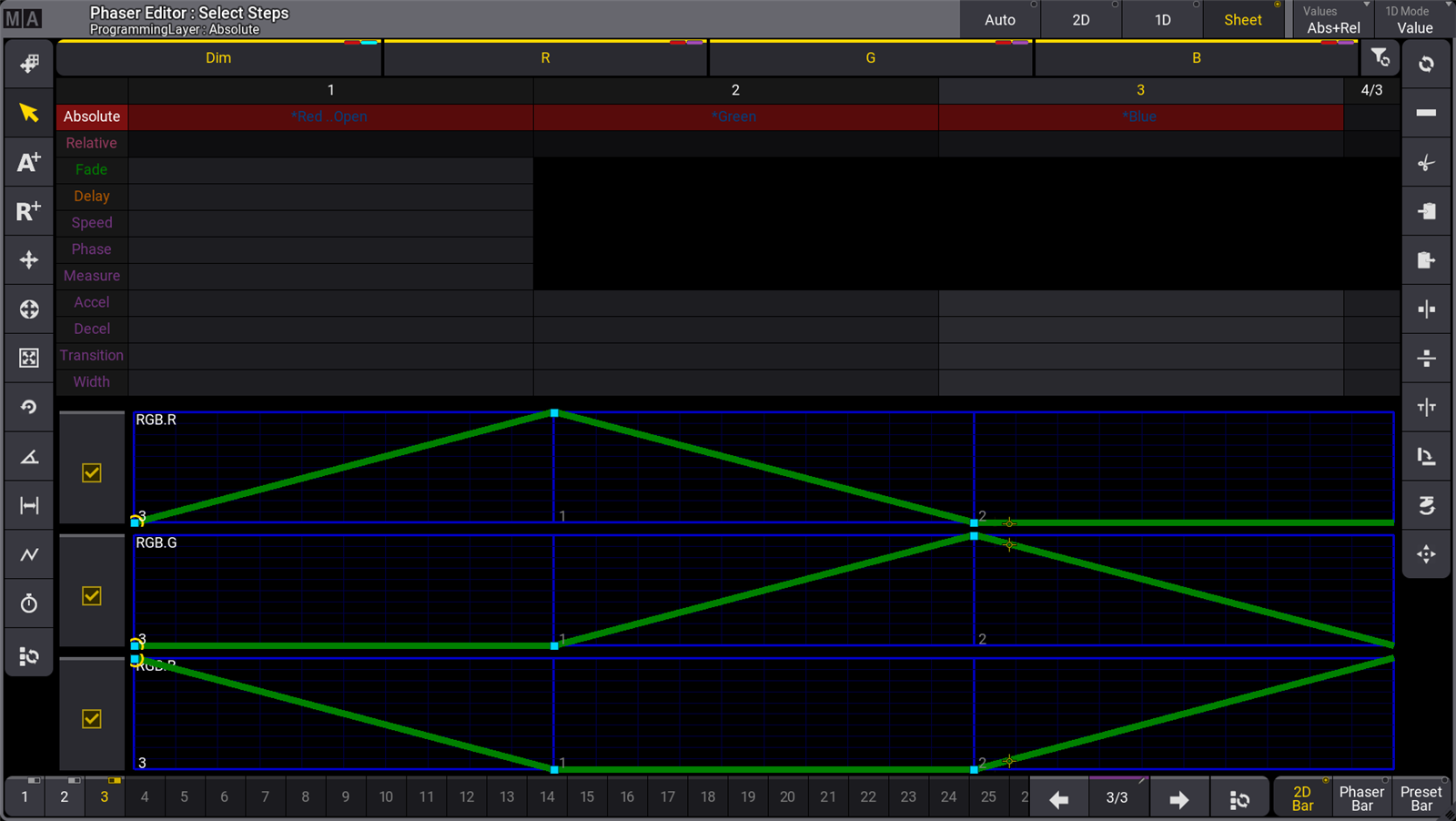The height and width of the screenshot is (821, 1456).
Task: Click the scissors cut icon
Action: click(1426, 163)
